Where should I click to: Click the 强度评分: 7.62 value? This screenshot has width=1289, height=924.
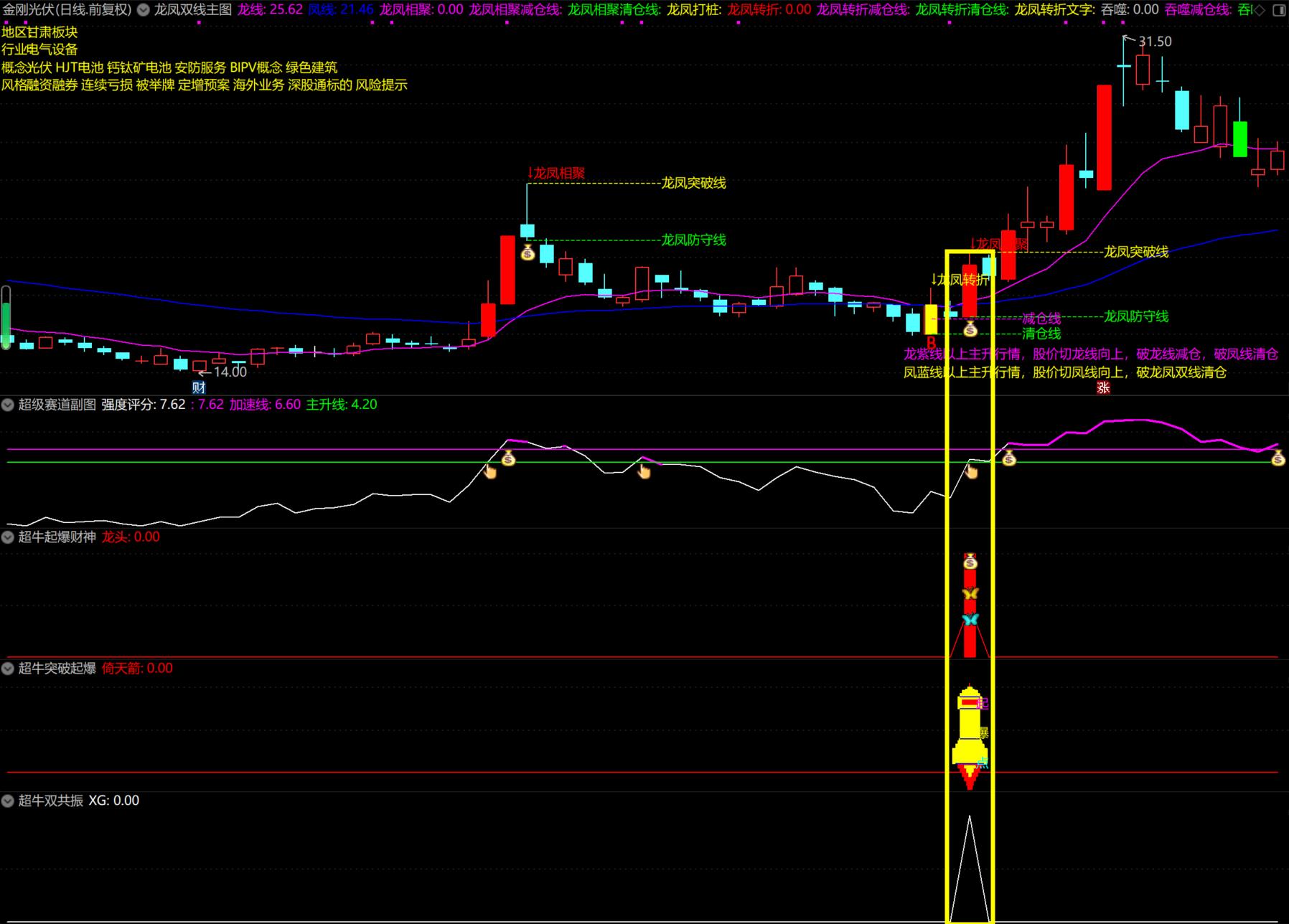(144, 405)
